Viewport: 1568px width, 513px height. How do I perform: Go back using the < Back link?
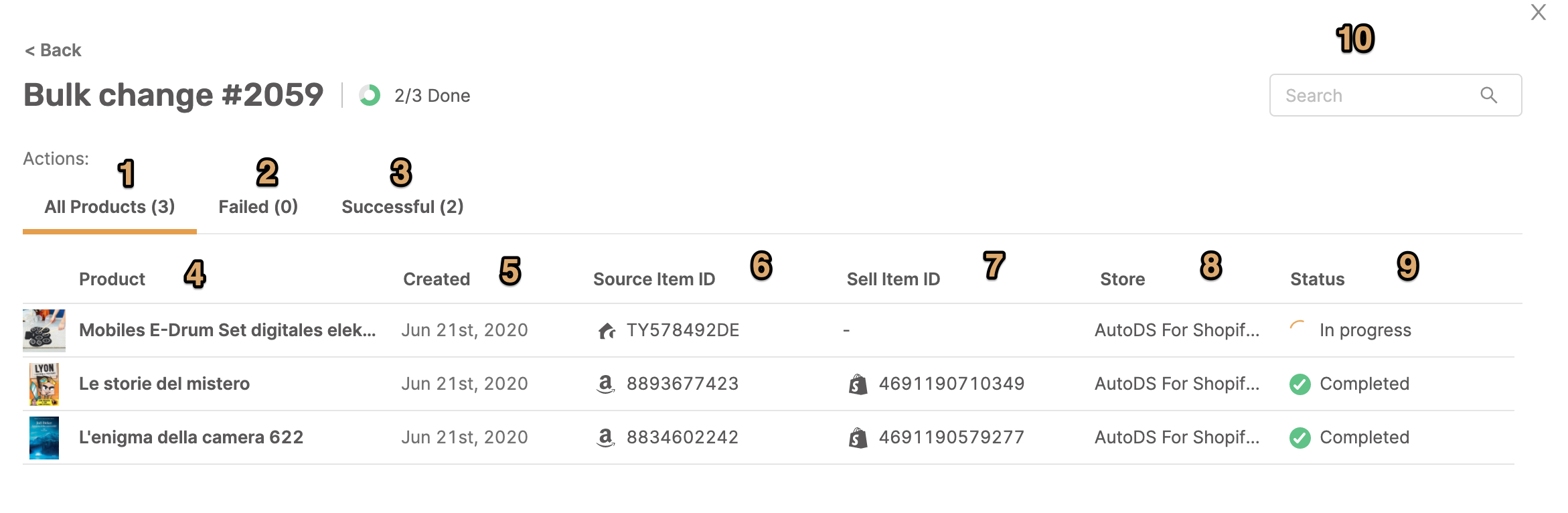click(x=53, y=50)
